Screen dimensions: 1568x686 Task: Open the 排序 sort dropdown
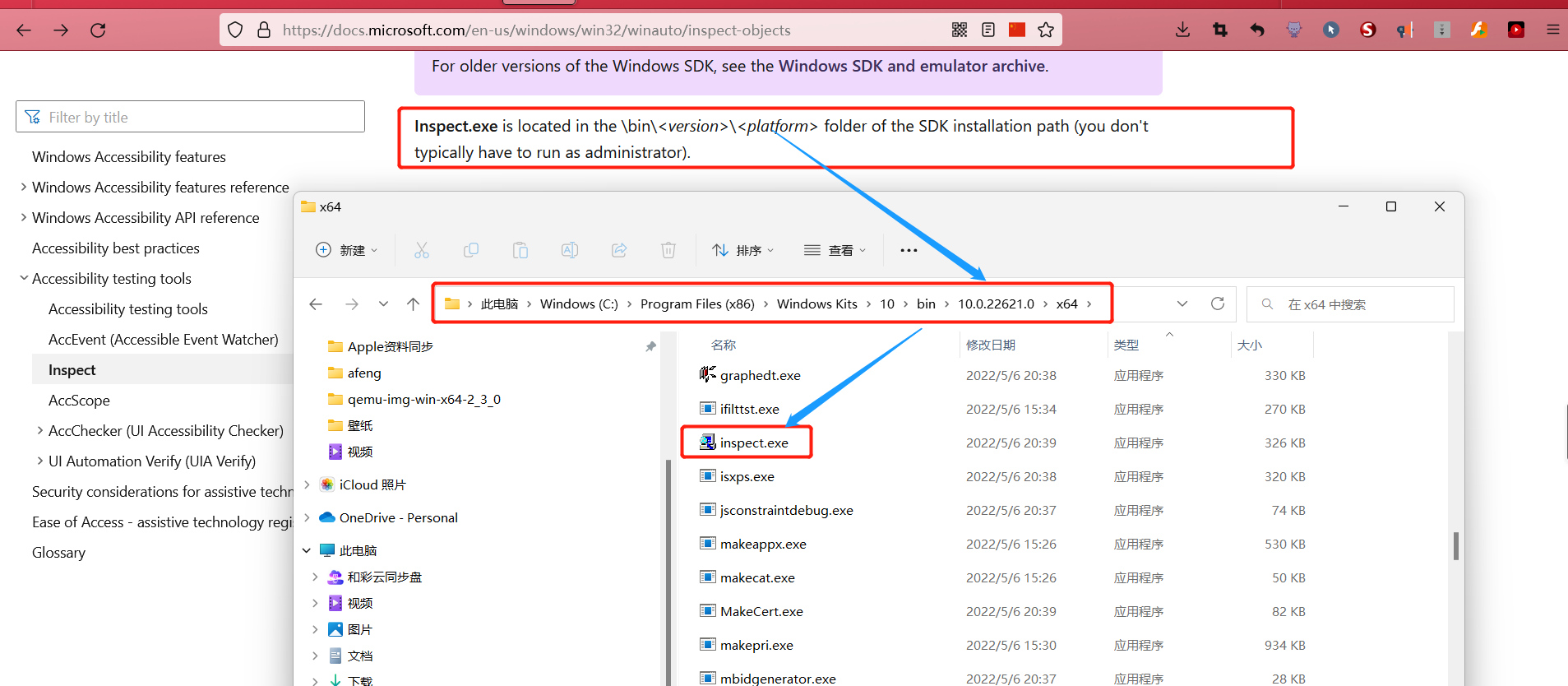coord(742,250)
